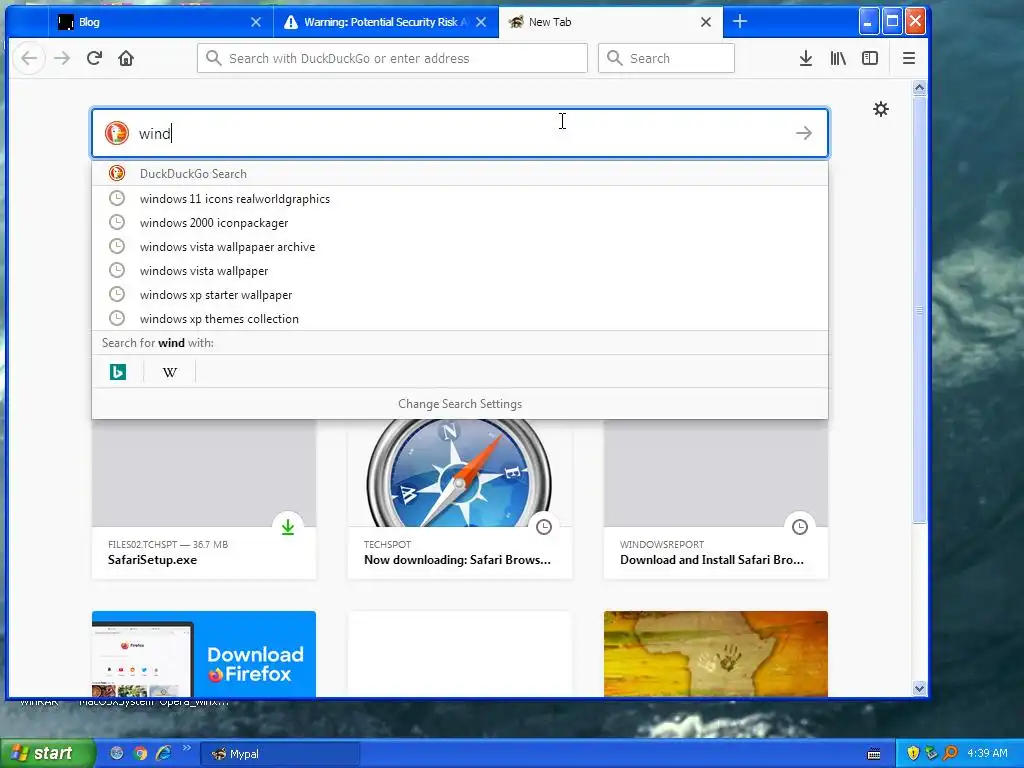Select the New Tab tab
The image size is (1024, 768).
[x=611, y=22]
